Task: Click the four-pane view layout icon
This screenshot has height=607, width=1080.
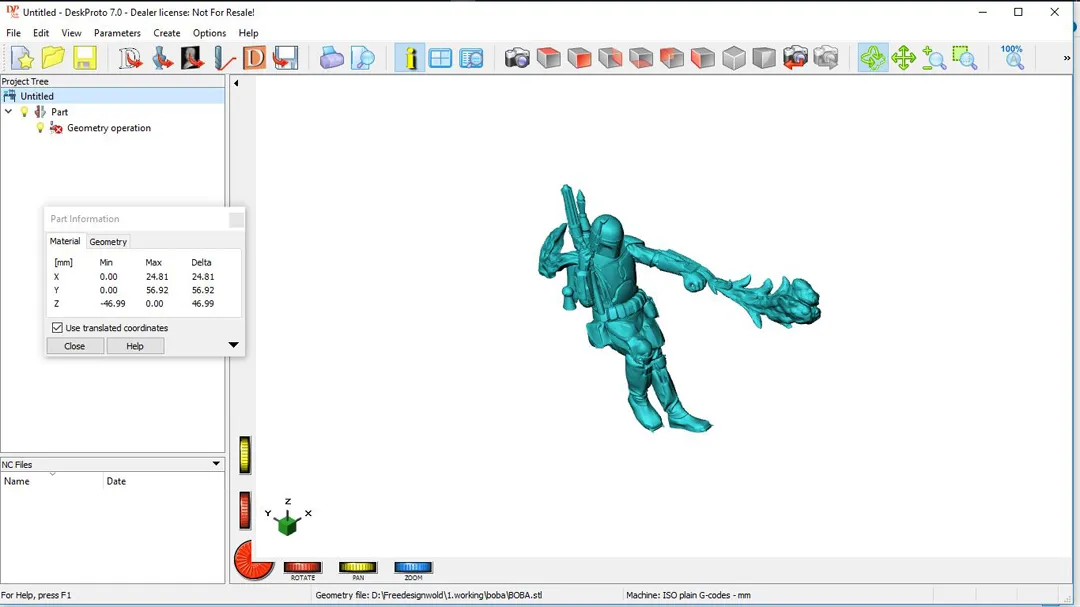Action: (440, 58)
